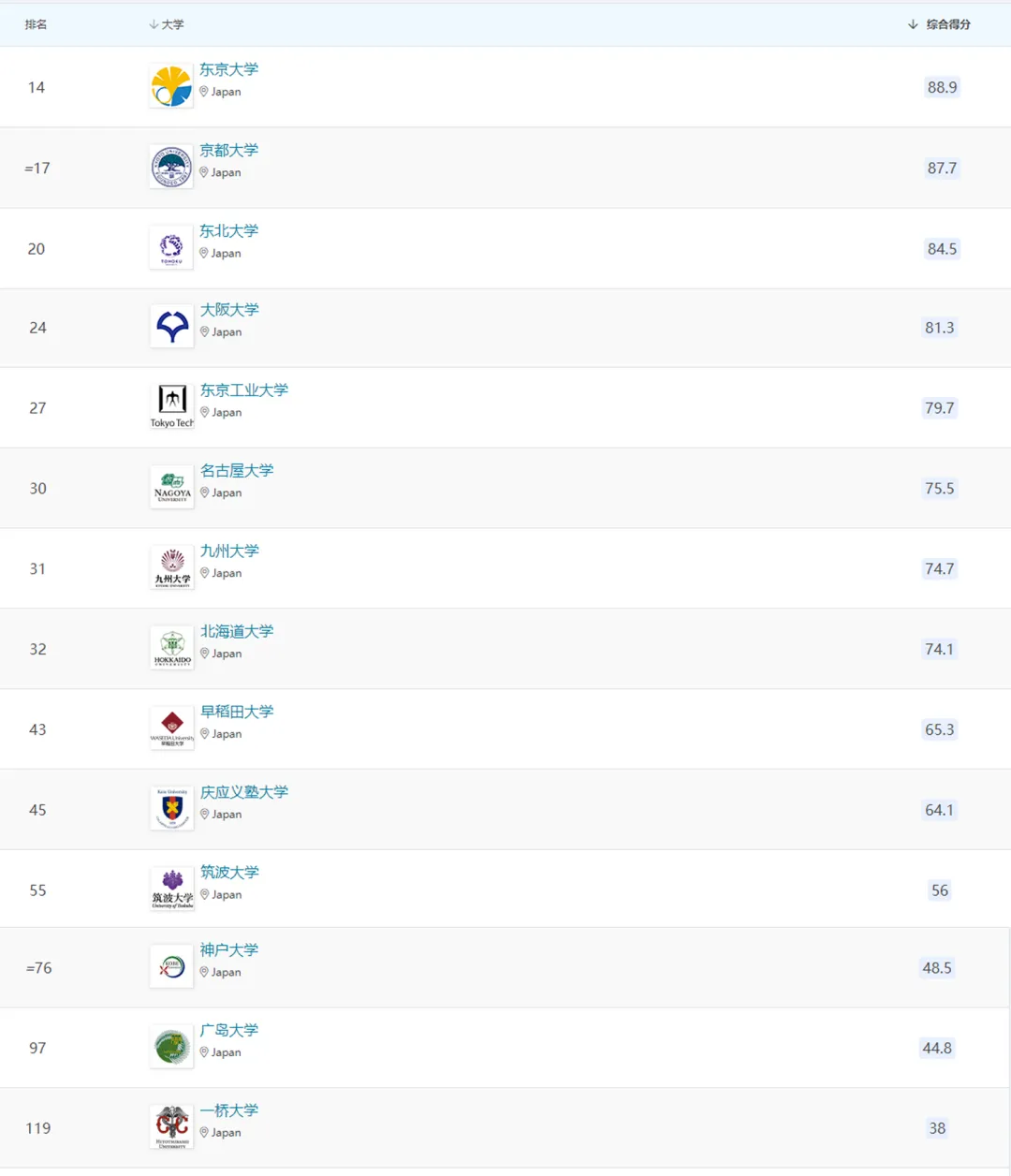Follow the 广岛大学 name link

[x=229, y=1030]
